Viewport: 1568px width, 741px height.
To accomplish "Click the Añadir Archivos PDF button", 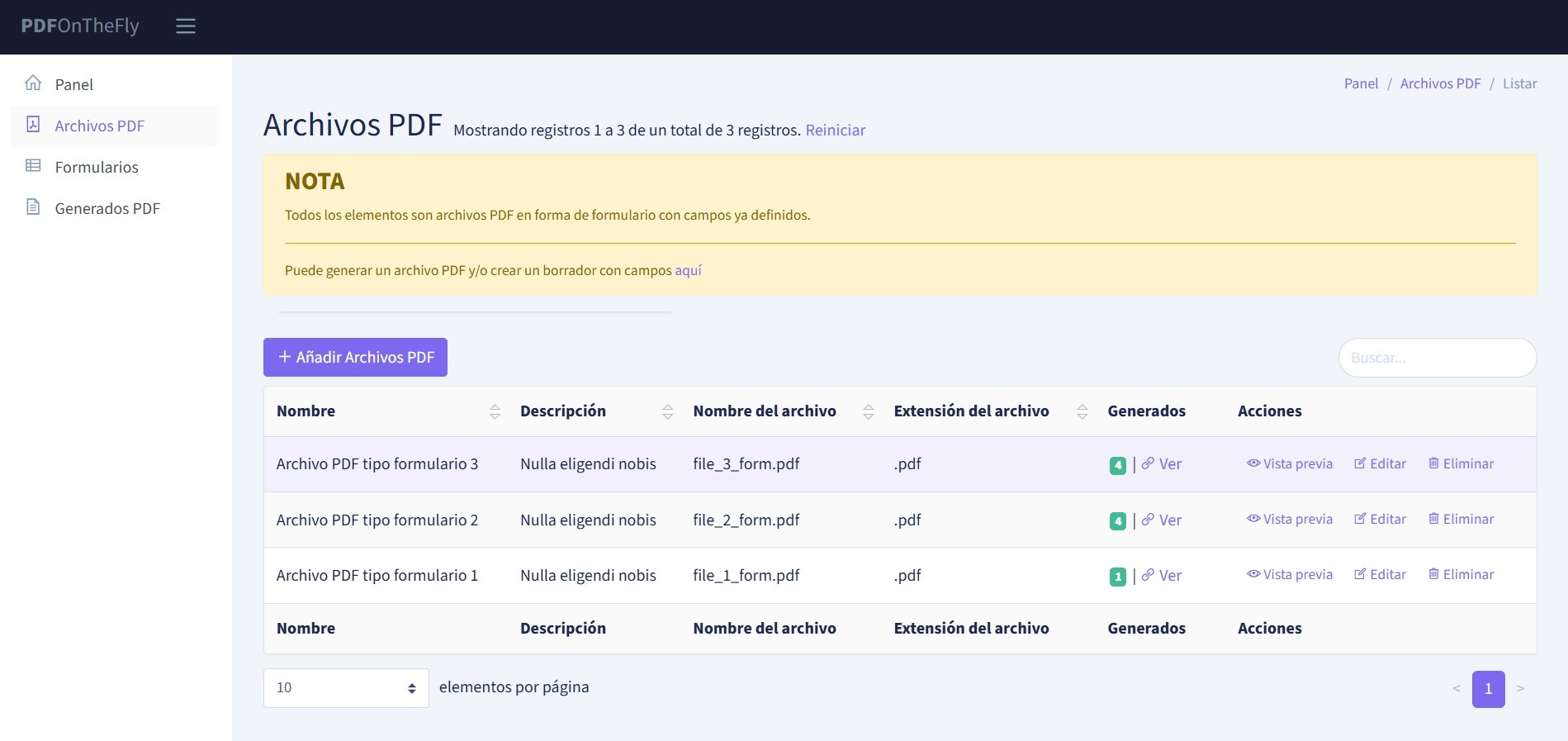I will (355, 357).
